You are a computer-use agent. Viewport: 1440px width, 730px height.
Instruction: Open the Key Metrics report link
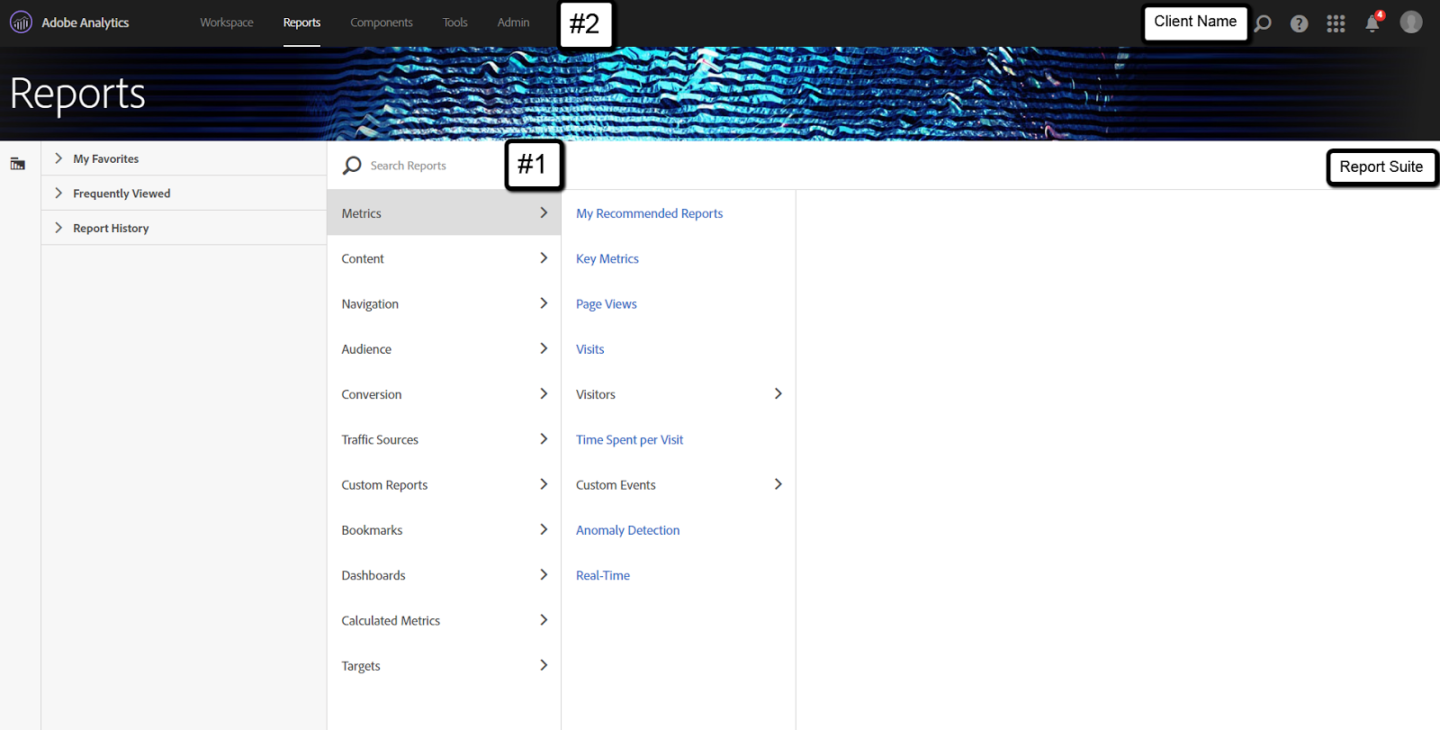[607, 259]
